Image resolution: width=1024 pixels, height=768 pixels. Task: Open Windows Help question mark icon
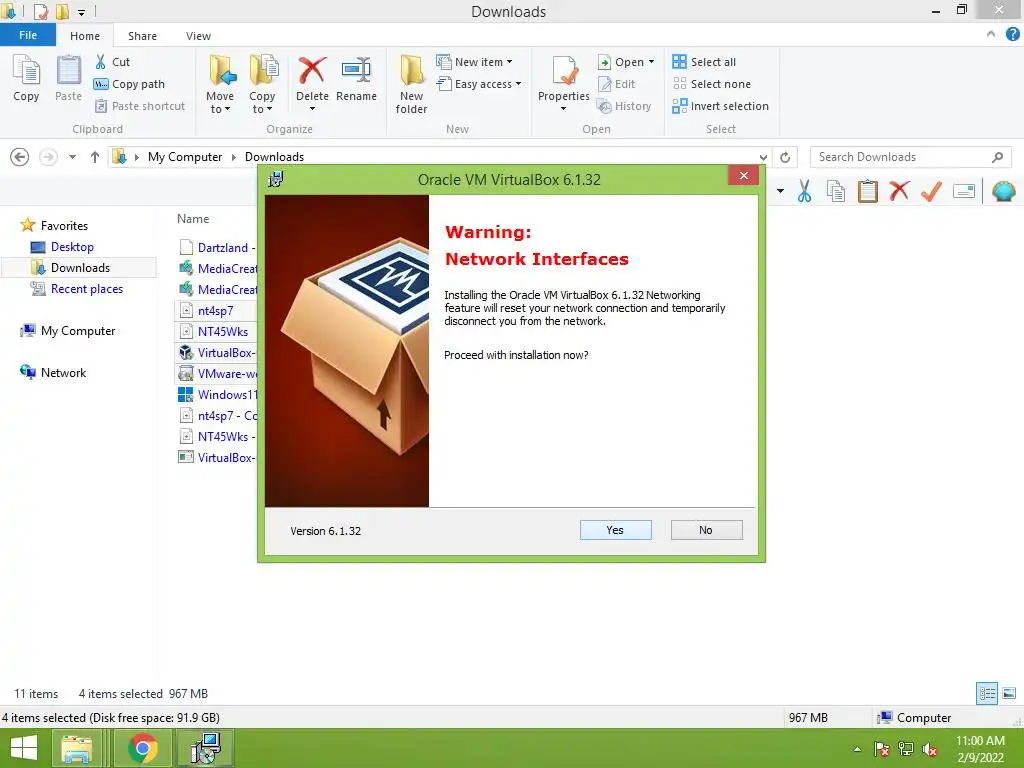pyautogui.click(x=1012, y=35)
